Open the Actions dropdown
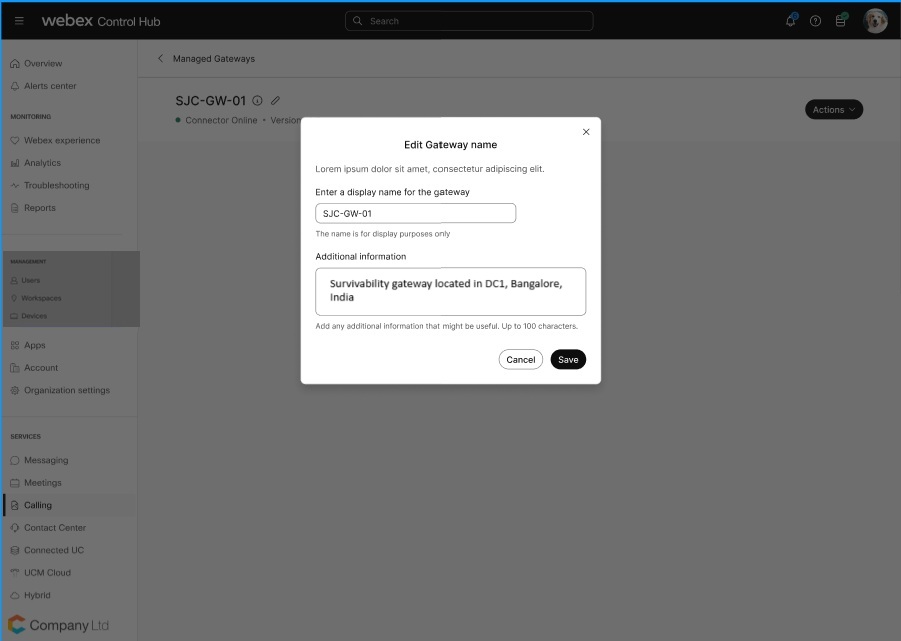 click(834, 110)
